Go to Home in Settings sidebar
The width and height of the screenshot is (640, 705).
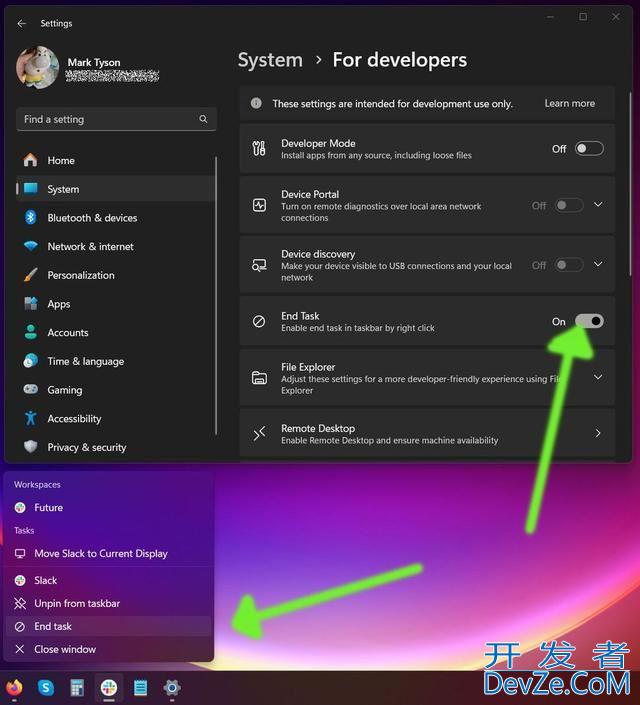pyautogui.click(x=116, y=160)
